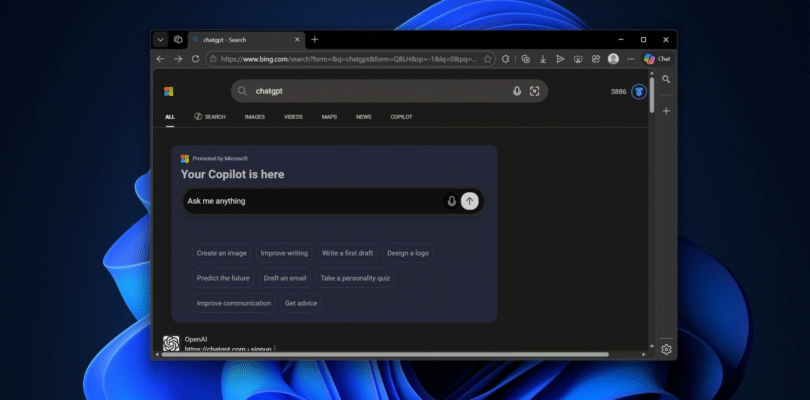Viewport: 810px width, 400px height.
Task: Click the scroll down arrow
Action: coord(652,346)
